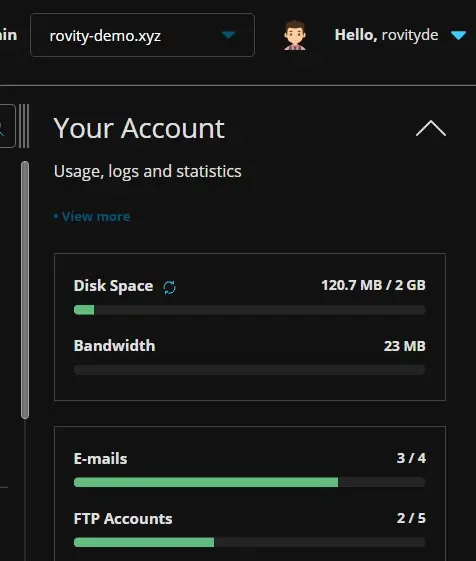Viewport: 476px width, 561px height.
Task: Click the Your Account heading
Action: click(139, 128)
